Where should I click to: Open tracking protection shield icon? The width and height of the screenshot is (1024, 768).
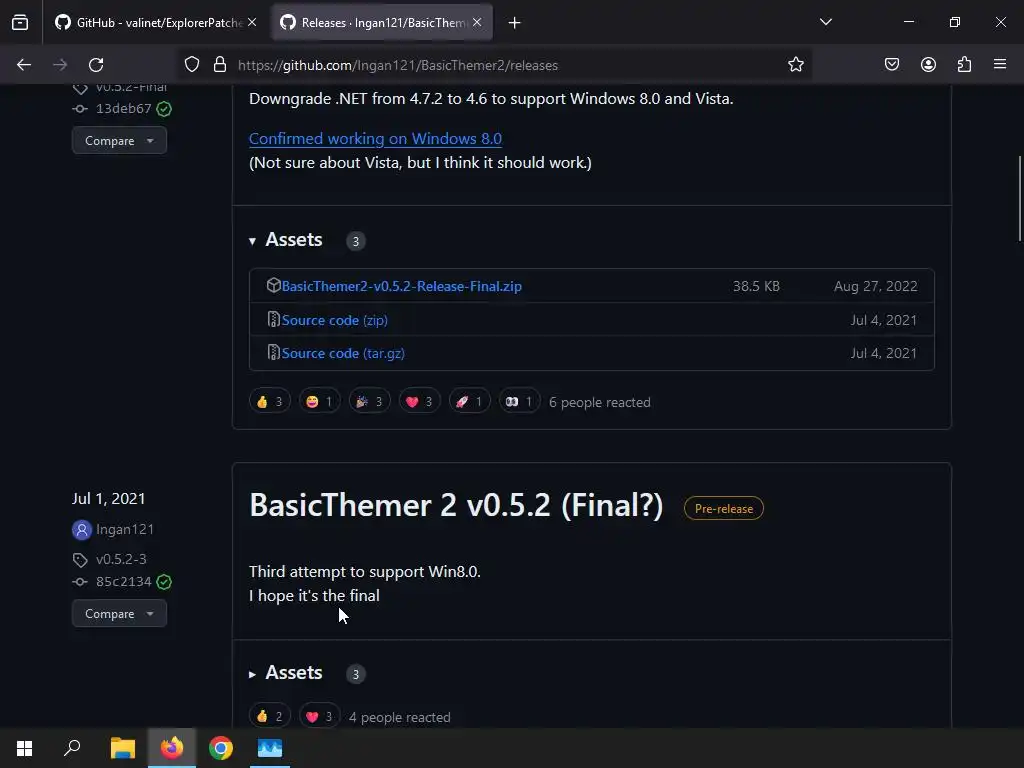(191, 65)
